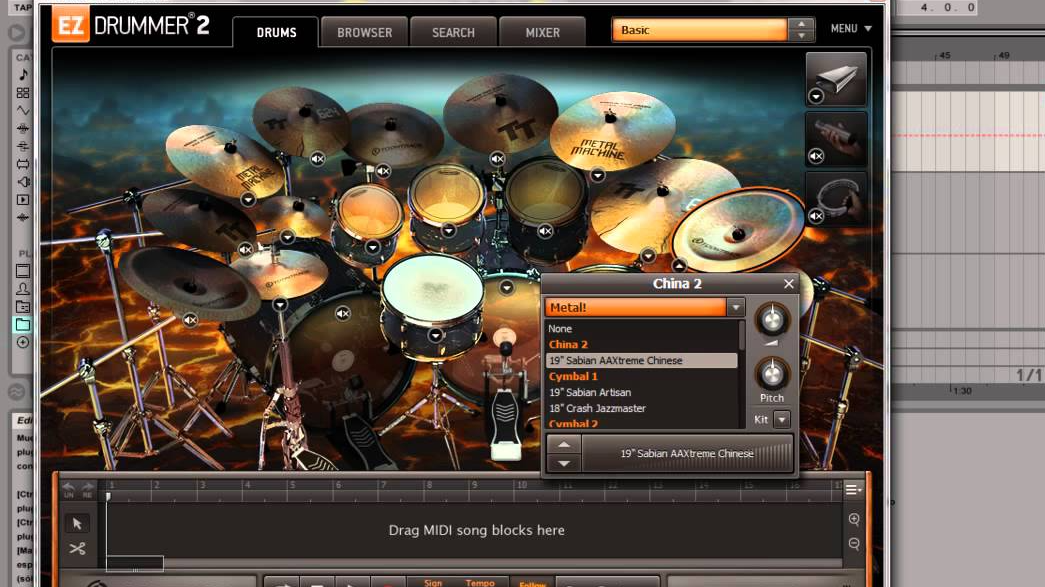The image size is (1045, 587).
Task: Close the China 2 popup
Action: tap(788, 284)
